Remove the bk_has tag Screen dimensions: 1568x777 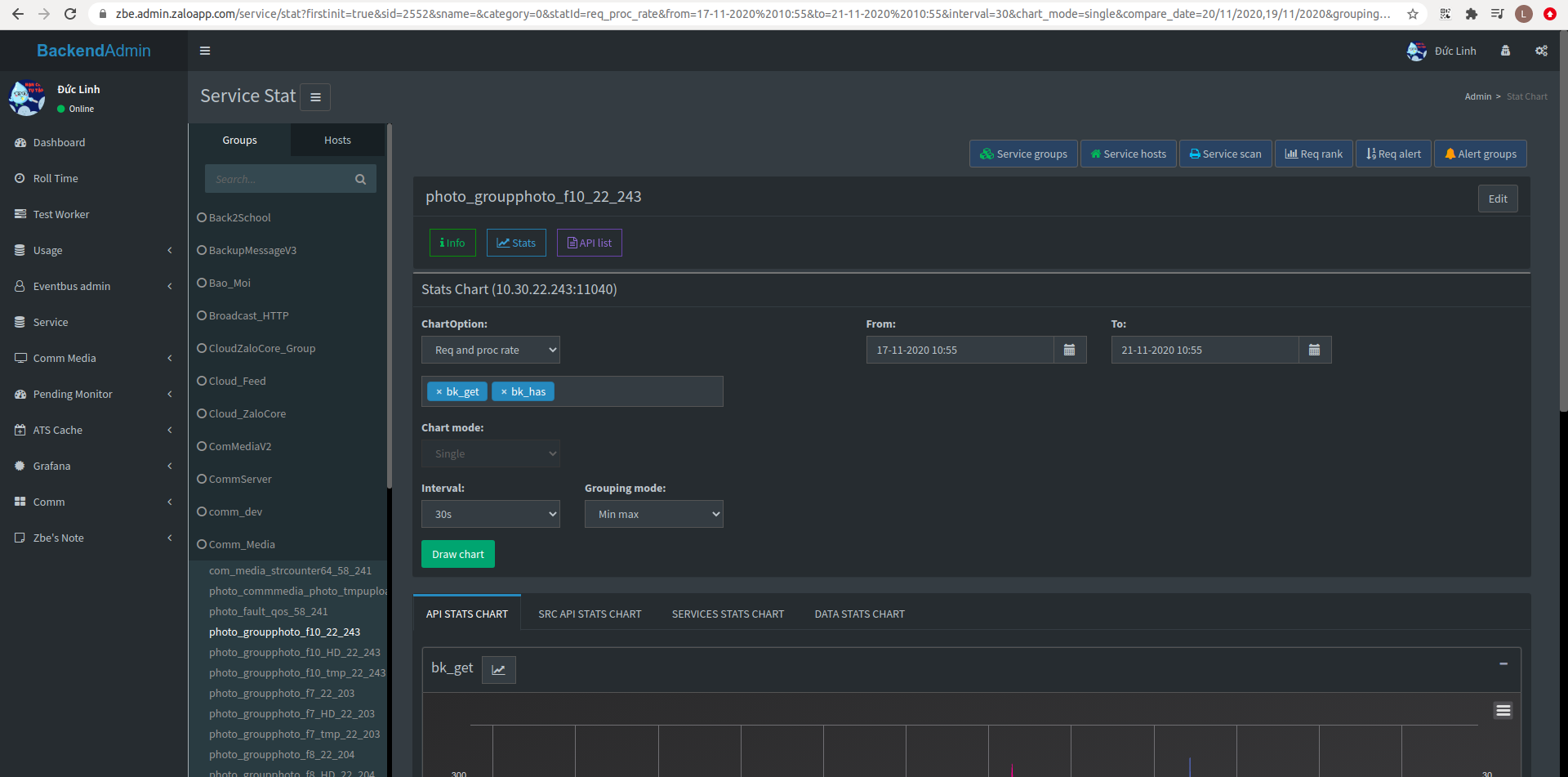click(504, 392)
